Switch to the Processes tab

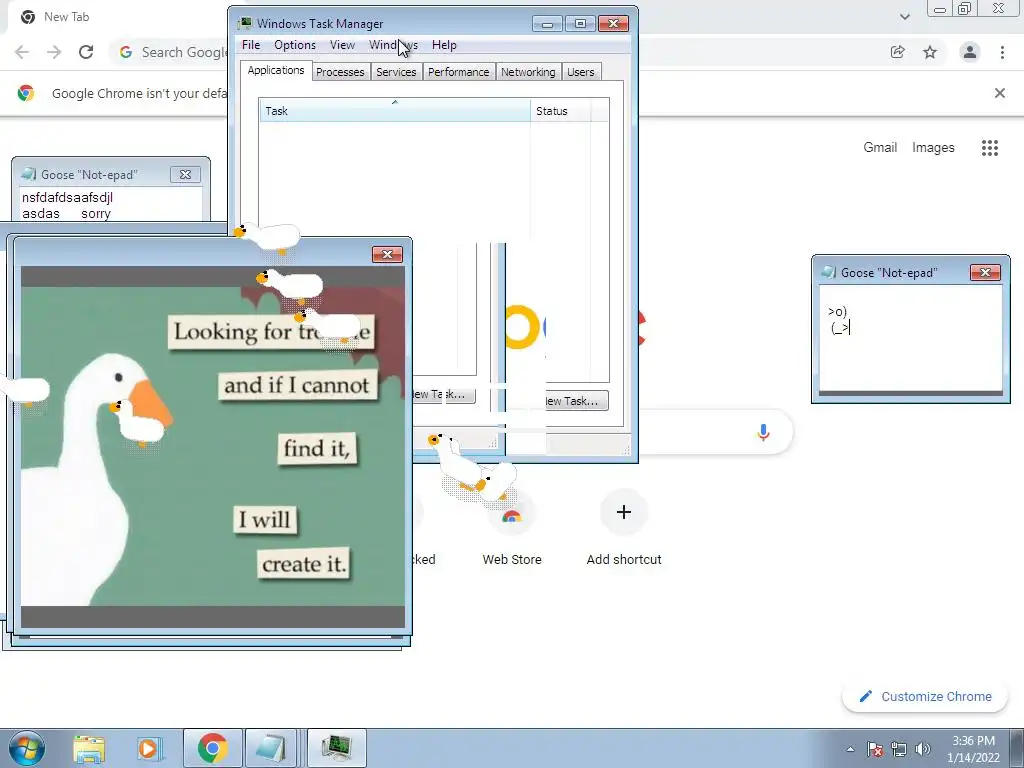[x=340, y=72]
